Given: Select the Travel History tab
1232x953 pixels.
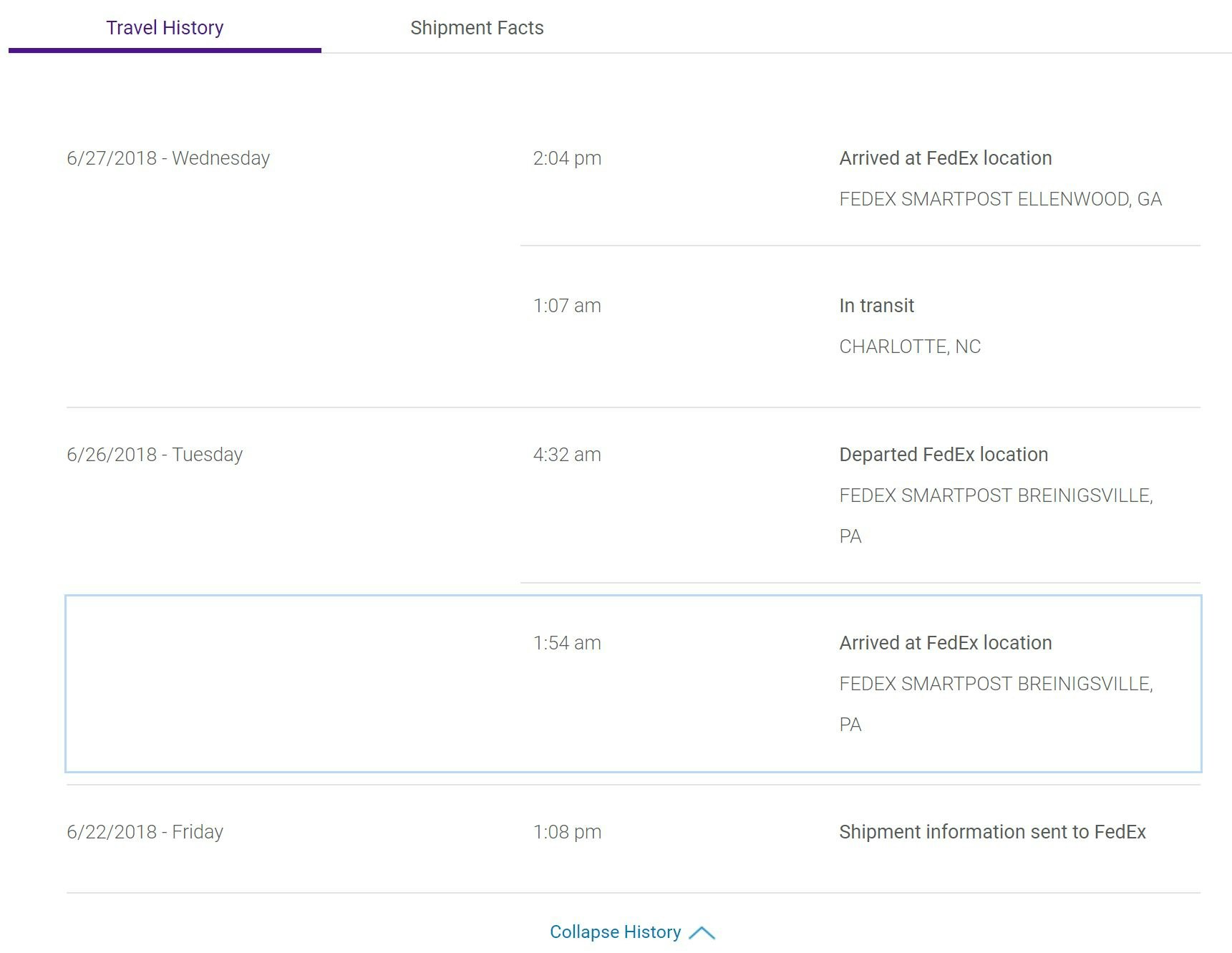Looking at the screenshot, I should 165,28.
